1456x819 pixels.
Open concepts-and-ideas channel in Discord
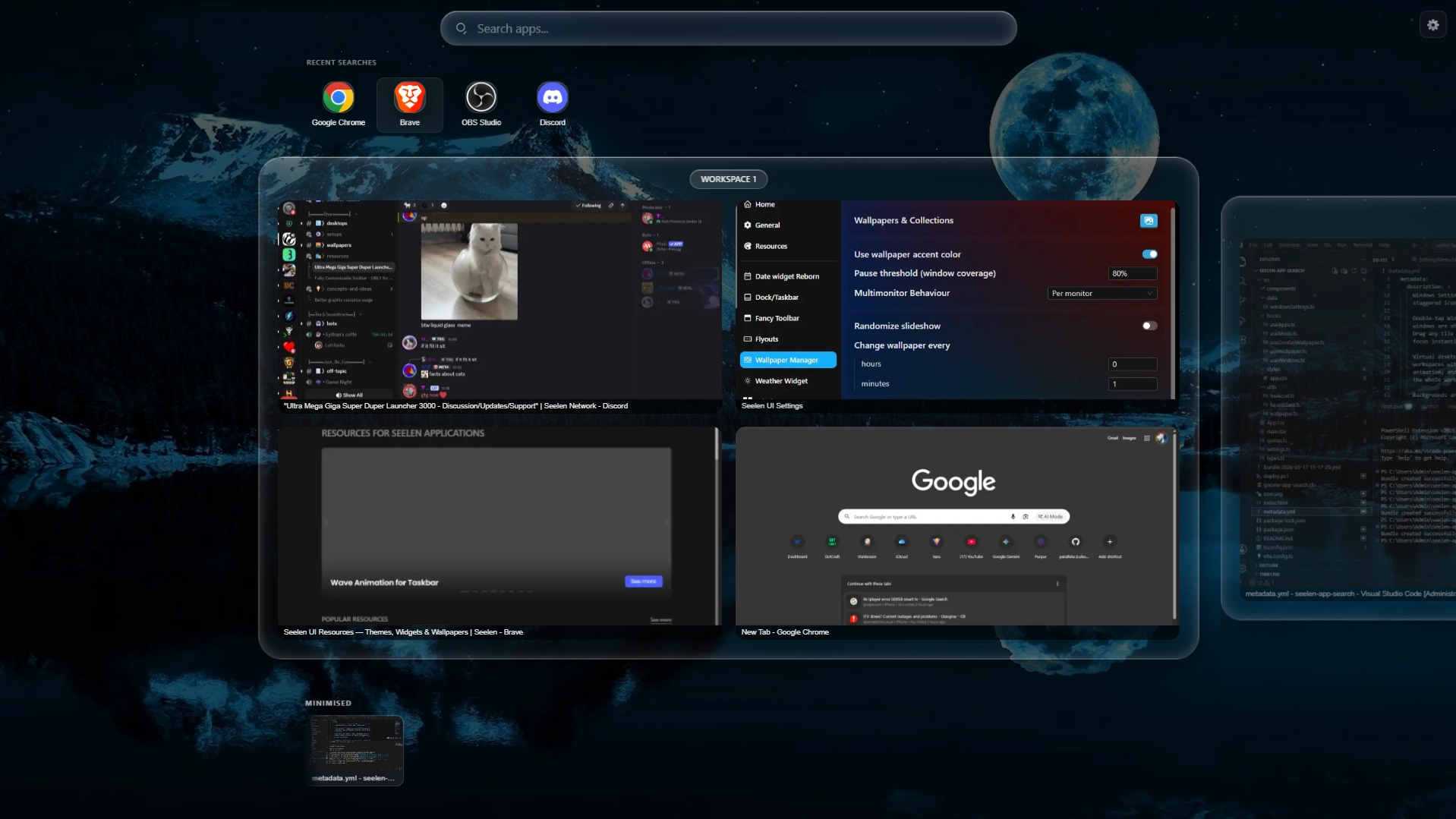[x=350, y=289]
